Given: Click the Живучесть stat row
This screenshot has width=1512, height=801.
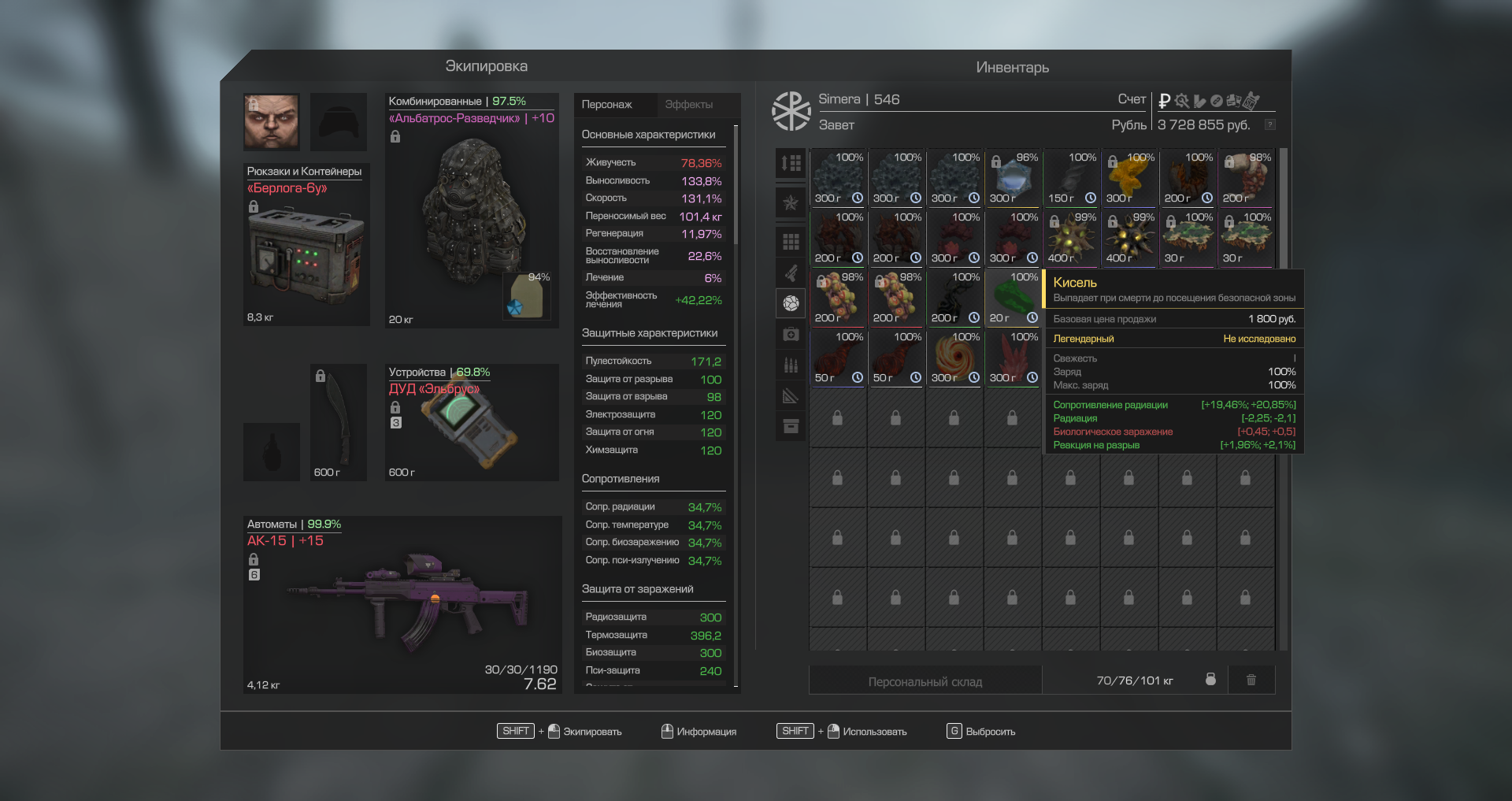Looking at the screenshot, I should [652, 162].
